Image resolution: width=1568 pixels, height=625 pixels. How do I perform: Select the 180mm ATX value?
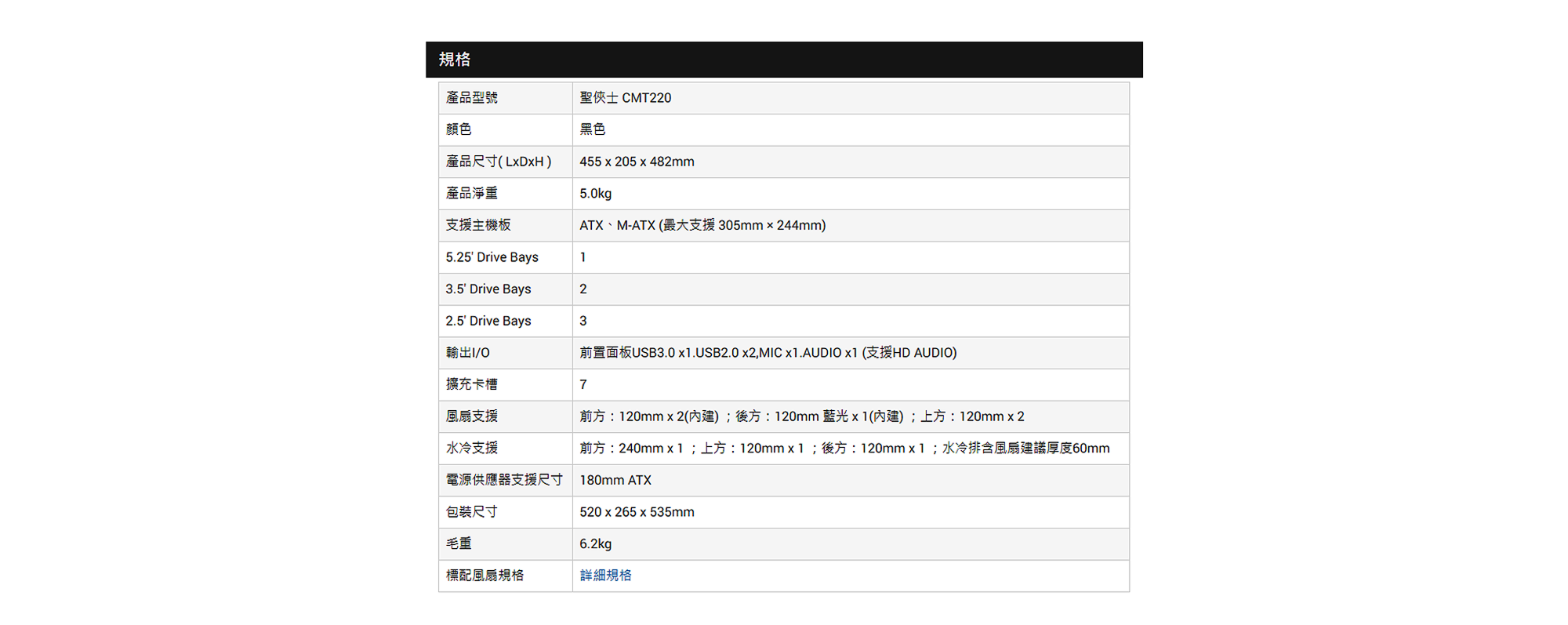[x=615, y=480]
